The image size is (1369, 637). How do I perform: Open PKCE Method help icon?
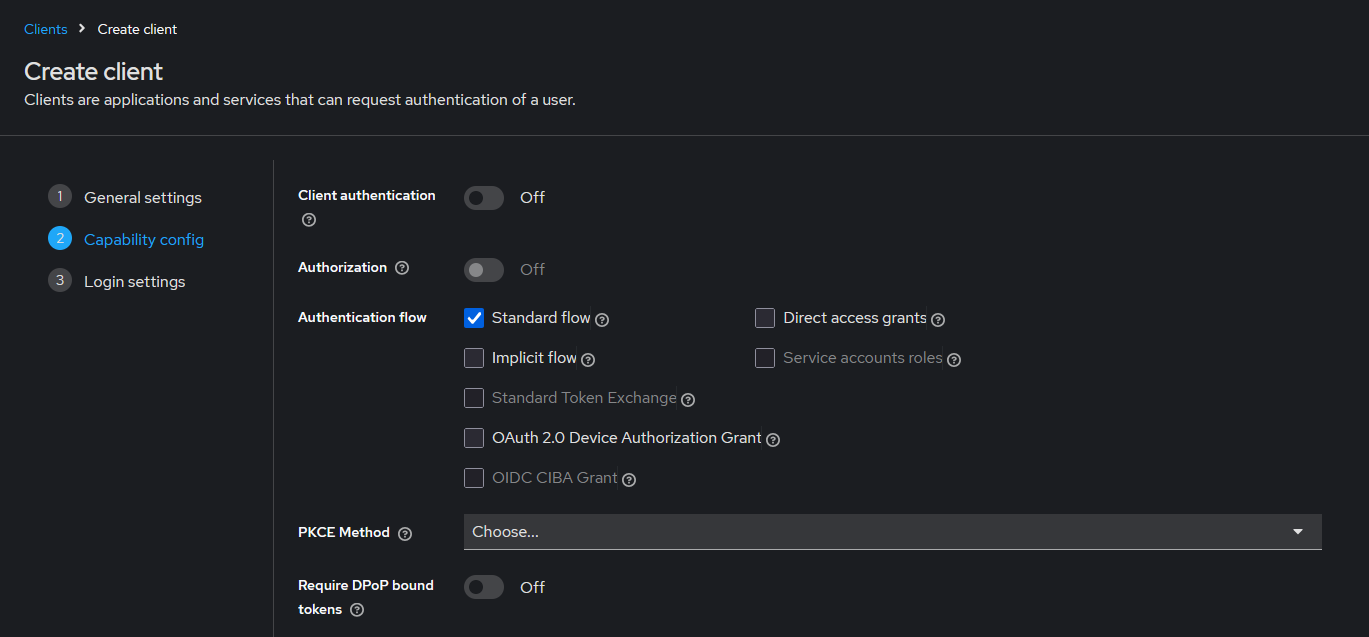[x=405, y=534]
